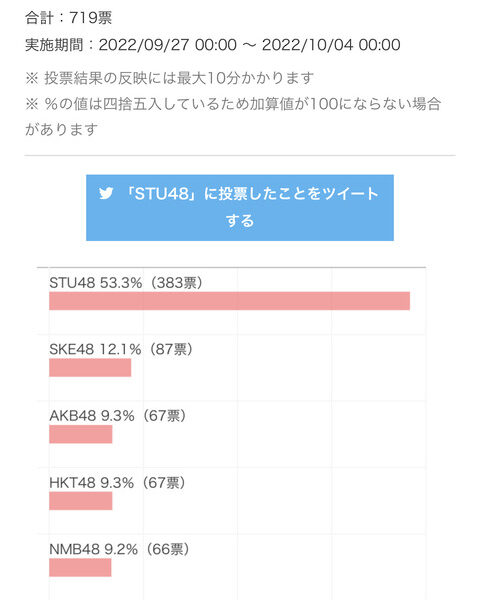Tweet that you voted for STU48
480x600 pixels.
240,208
